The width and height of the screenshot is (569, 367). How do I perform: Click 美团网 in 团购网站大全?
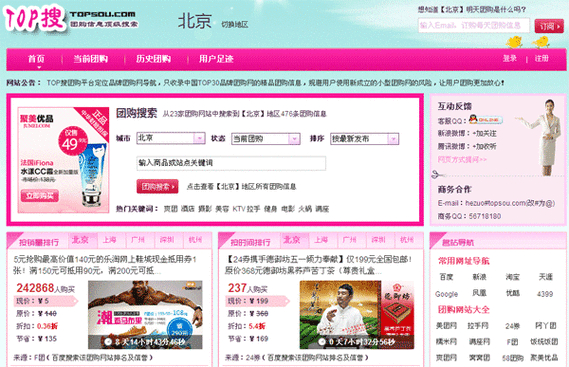click(446, 326)
